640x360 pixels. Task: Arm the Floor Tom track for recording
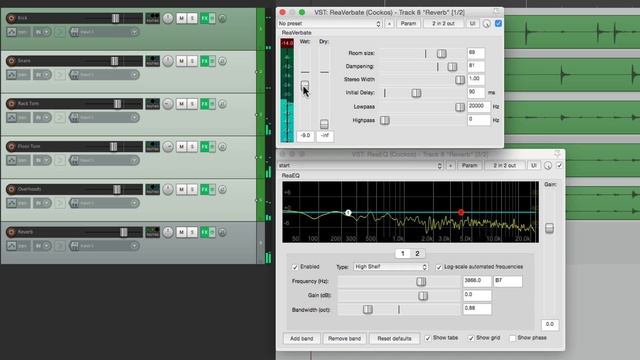(x=11, y=147)
